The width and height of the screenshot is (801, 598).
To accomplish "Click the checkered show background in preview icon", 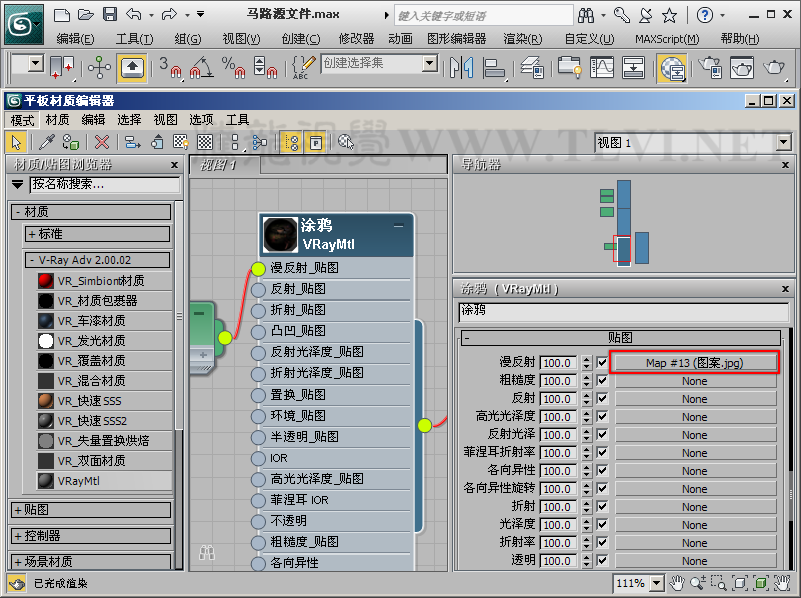I will coord(205,142).
